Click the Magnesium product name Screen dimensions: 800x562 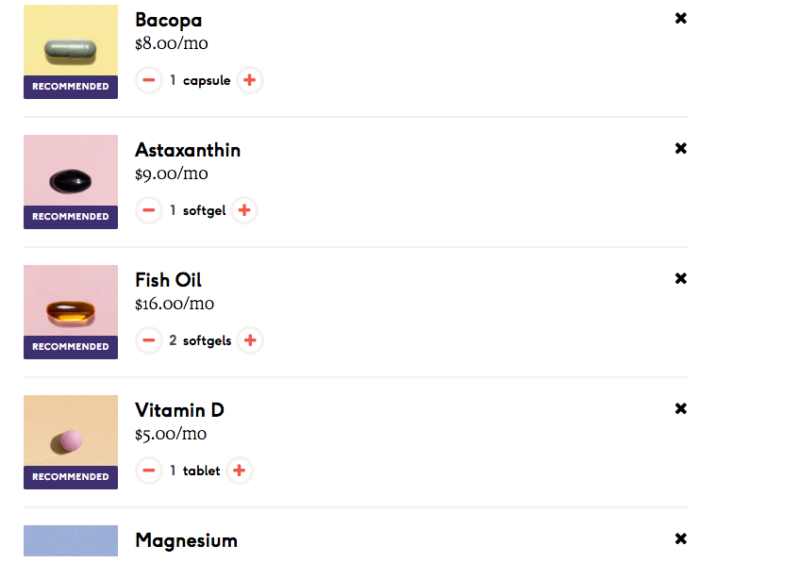tap(186, 541)
